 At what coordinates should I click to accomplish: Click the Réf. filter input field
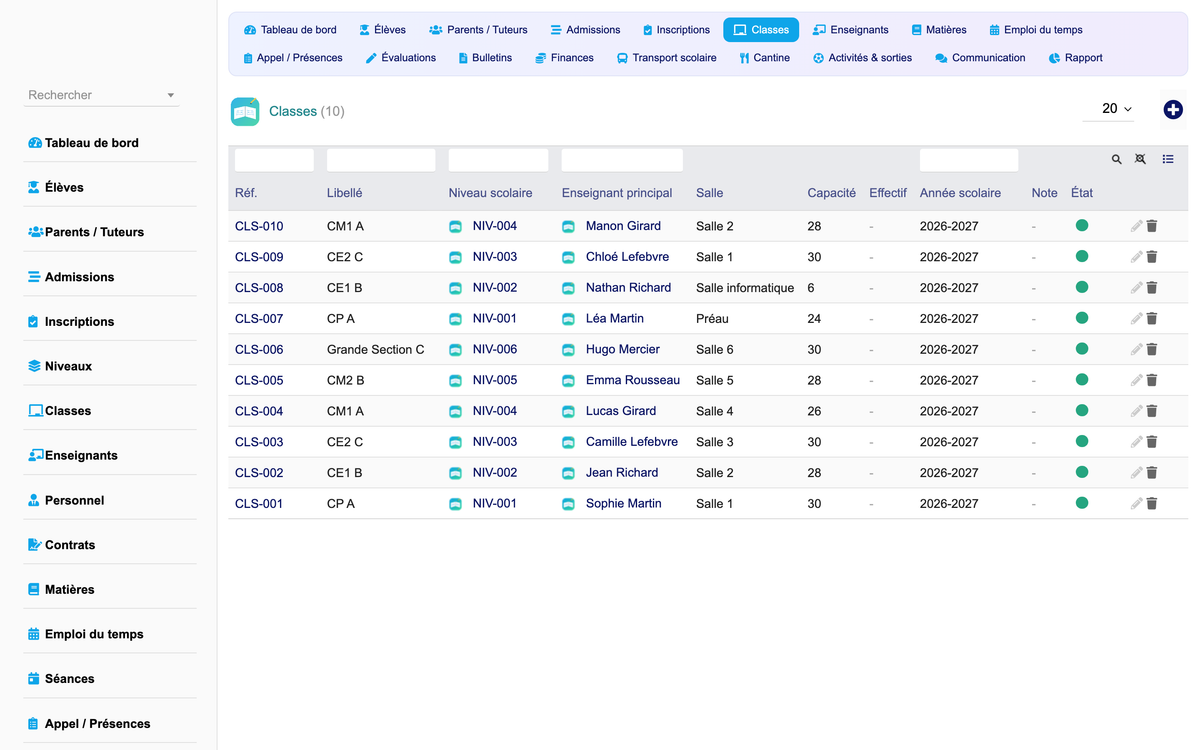coord(274,160)
